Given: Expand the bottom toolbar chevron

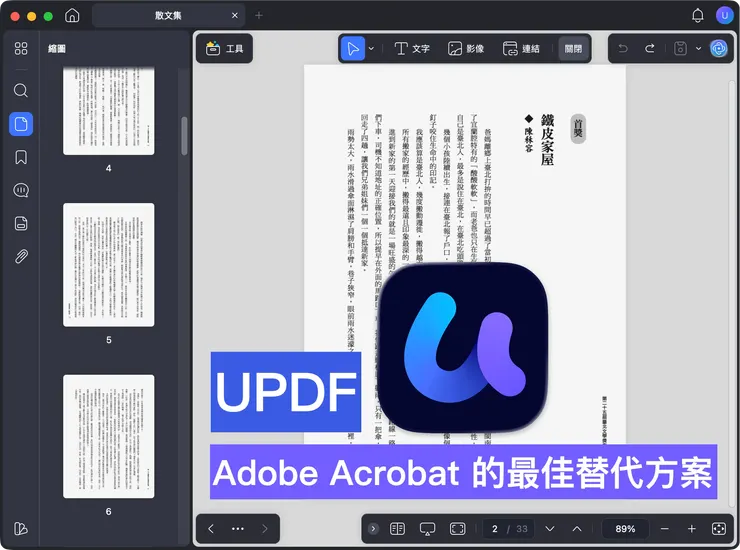Looking at the screenshot, I should click(x=373, y=529).
